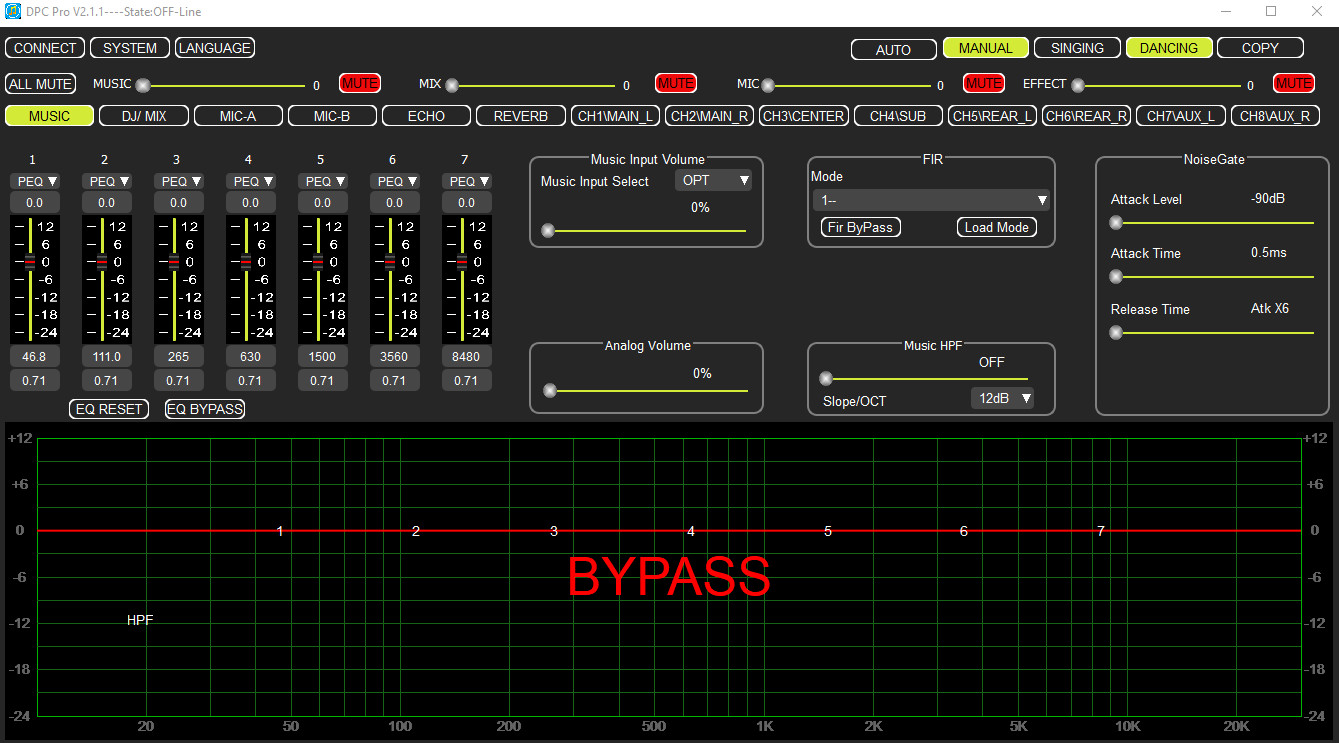Open band 2 PEQ filter type dropdown

click(x=106, y=181)
